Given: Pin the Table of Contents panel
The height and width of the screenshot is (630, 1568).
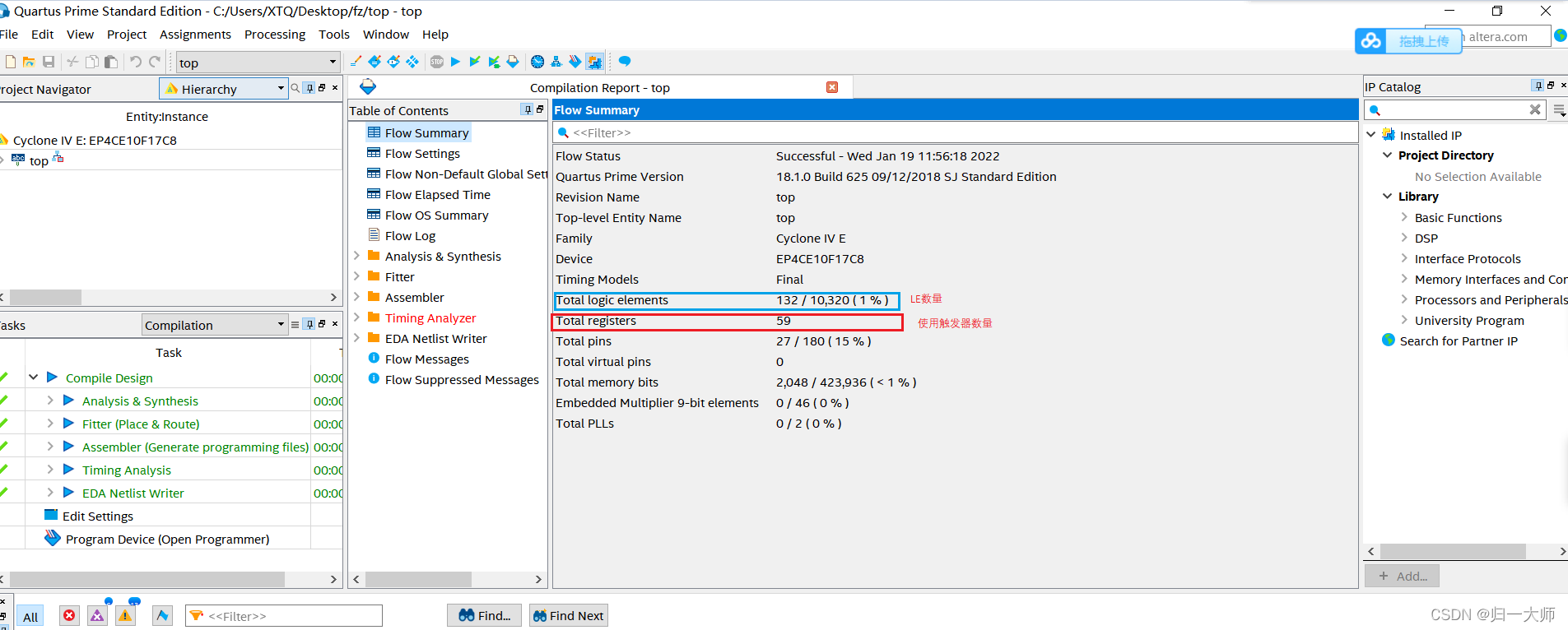Looking at the screenshot, I should click(x=528, y=109).
